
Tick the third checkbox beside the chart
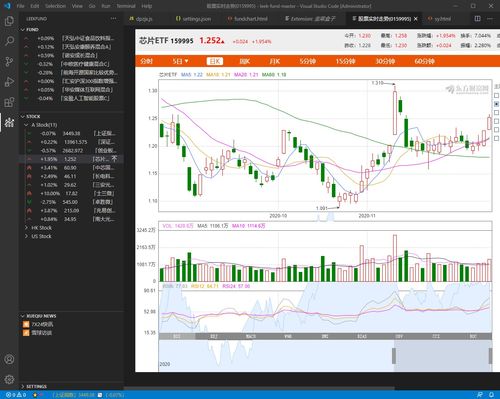(496, 113)
